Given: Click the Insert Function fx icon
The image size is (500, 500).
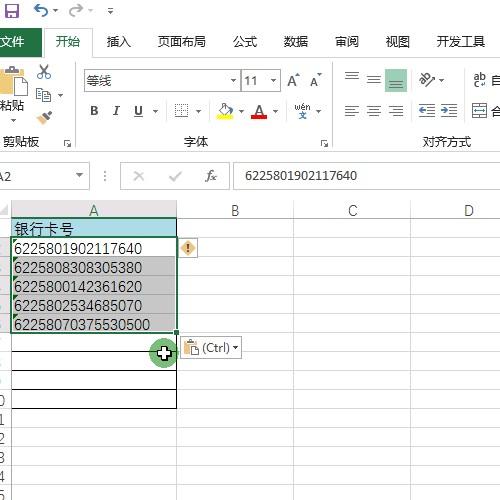Looking at the screenshot, I should click(x=211, y=176).
